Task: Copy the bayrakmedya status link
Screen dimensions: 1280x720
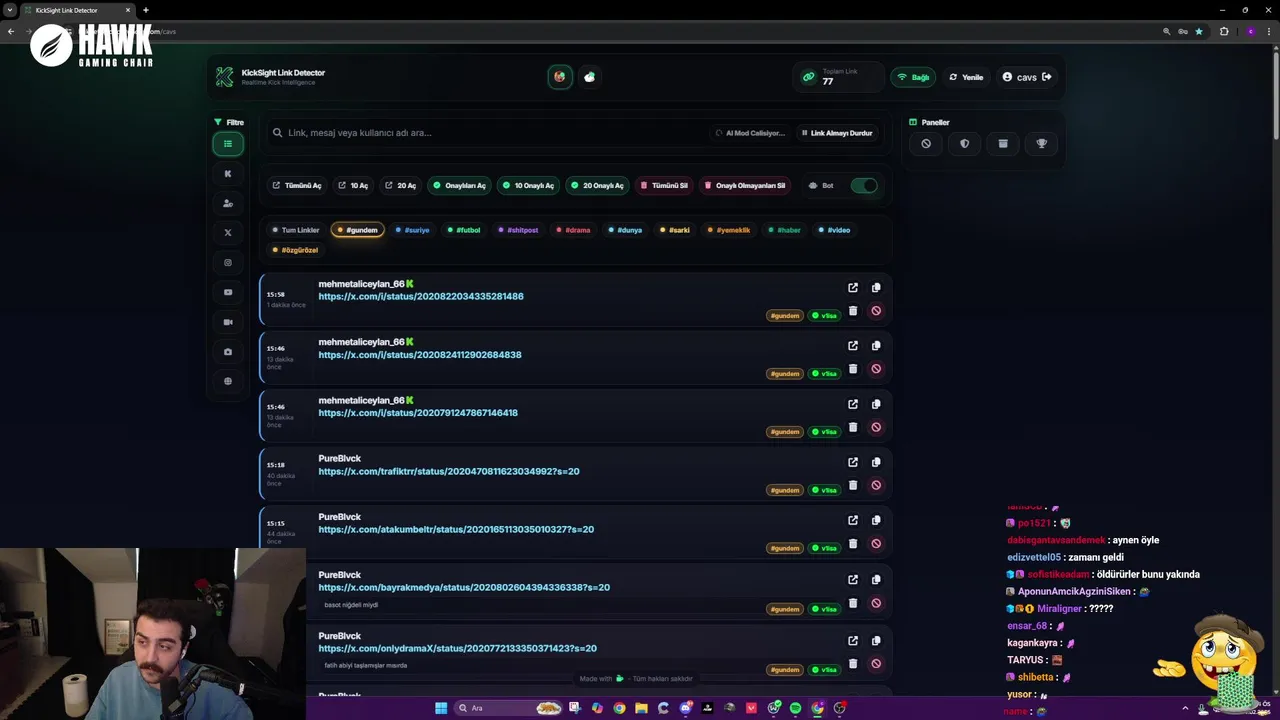Action: 876,579
